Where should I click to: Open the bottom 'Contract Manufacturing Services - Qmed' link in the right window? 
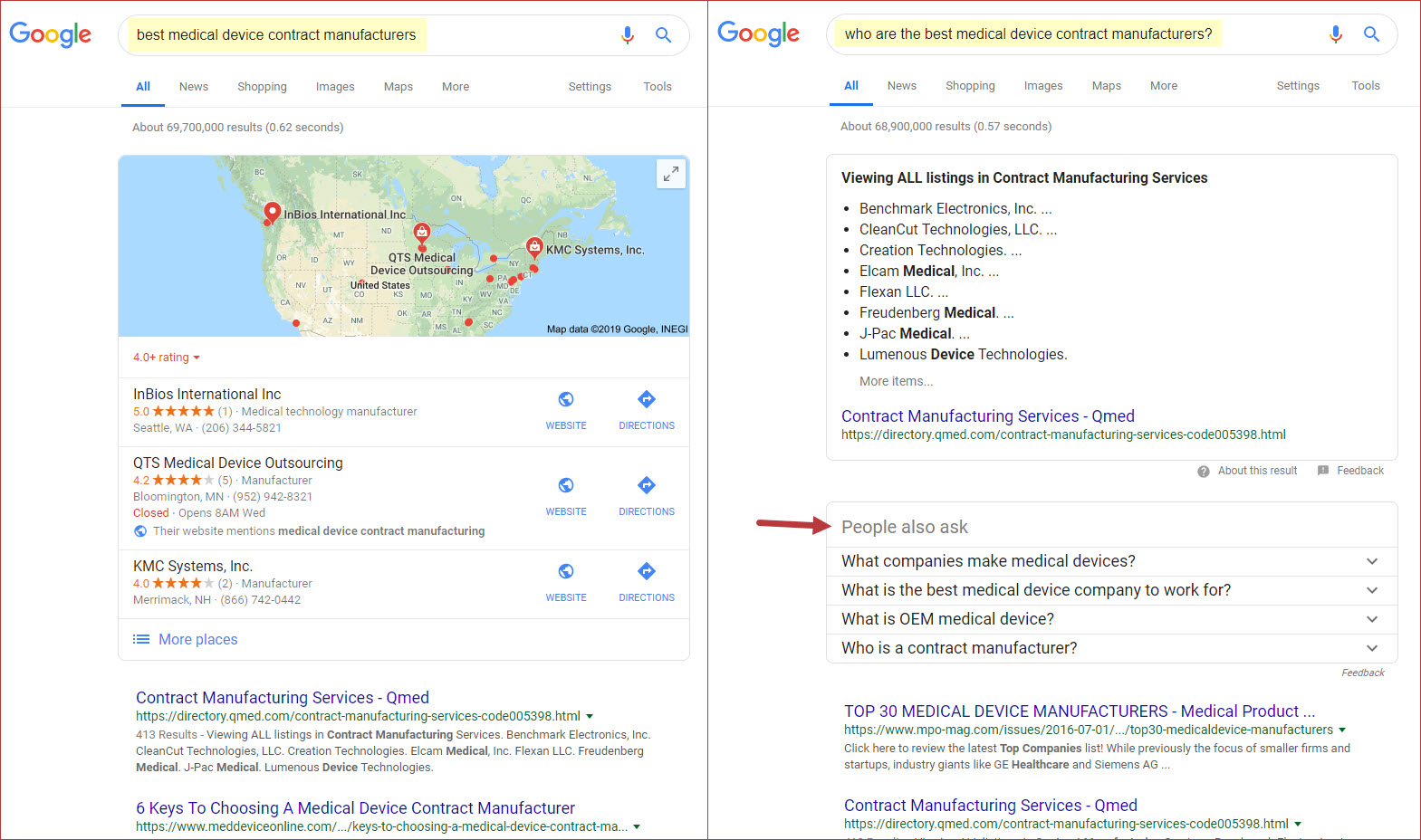[991, 806]
